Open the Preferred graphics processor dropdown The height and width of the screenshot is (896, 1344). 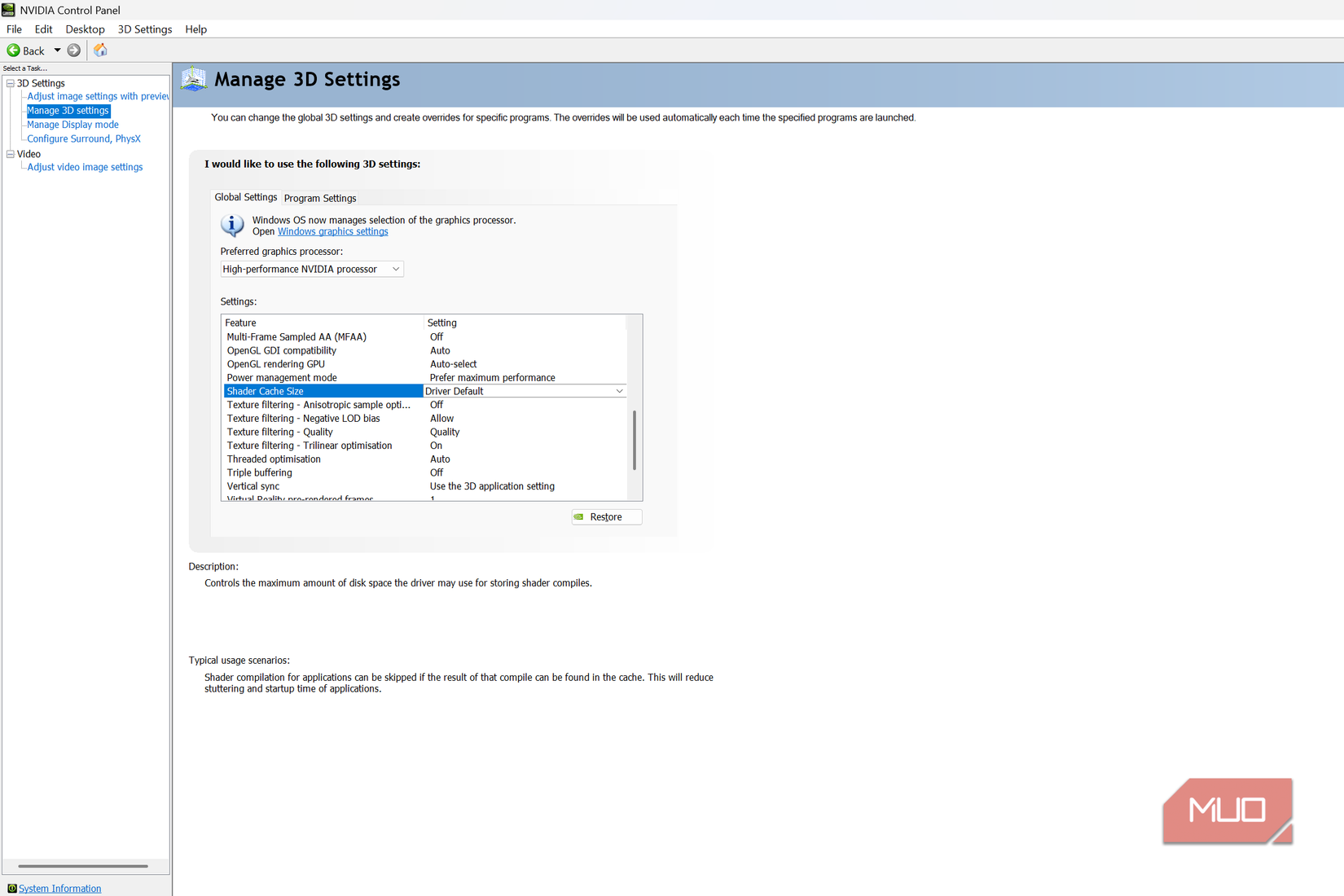312,269
